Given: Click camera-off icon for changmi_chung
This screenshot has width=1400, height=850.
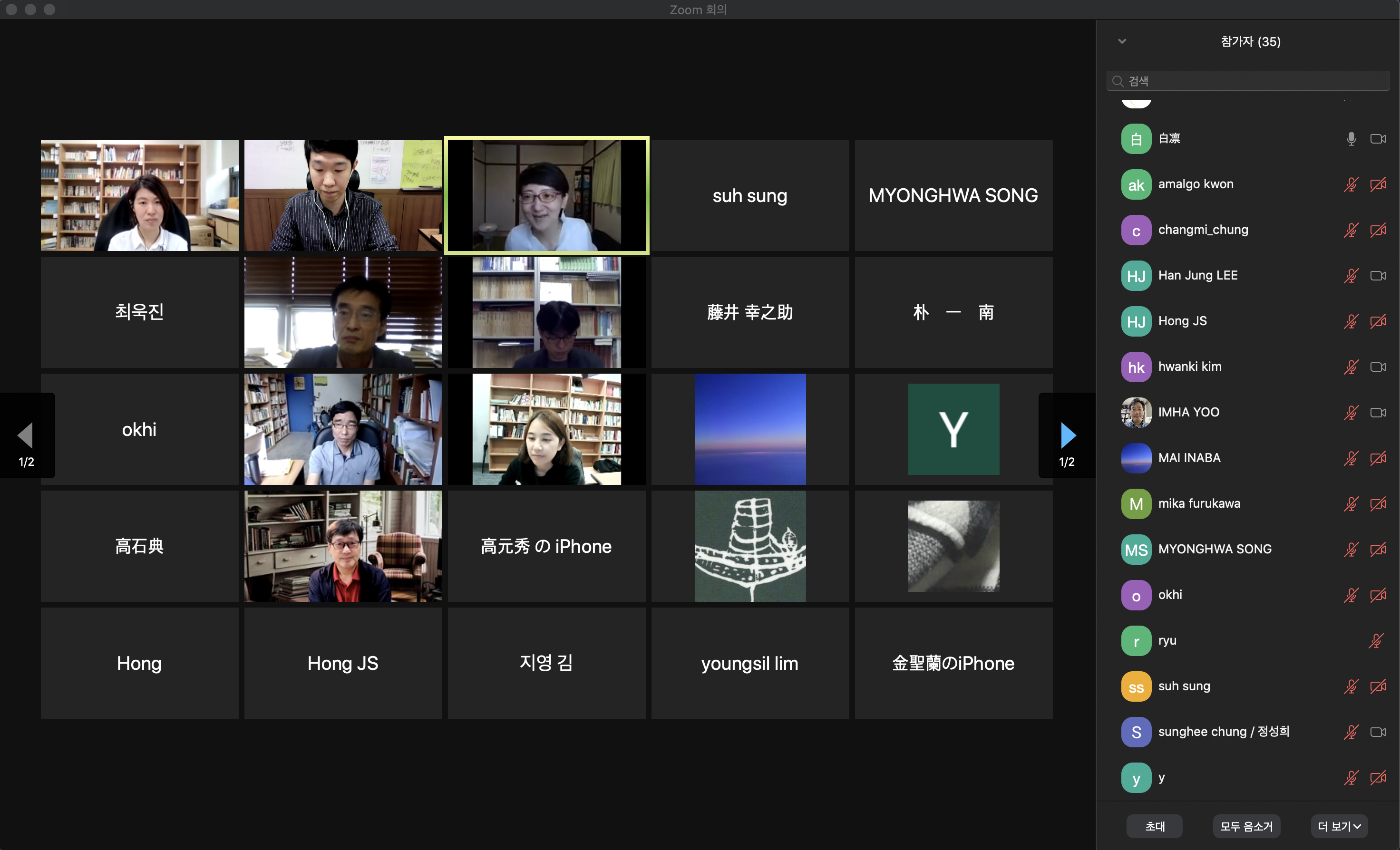Looking at the screenshot, I should [1378, 230].
